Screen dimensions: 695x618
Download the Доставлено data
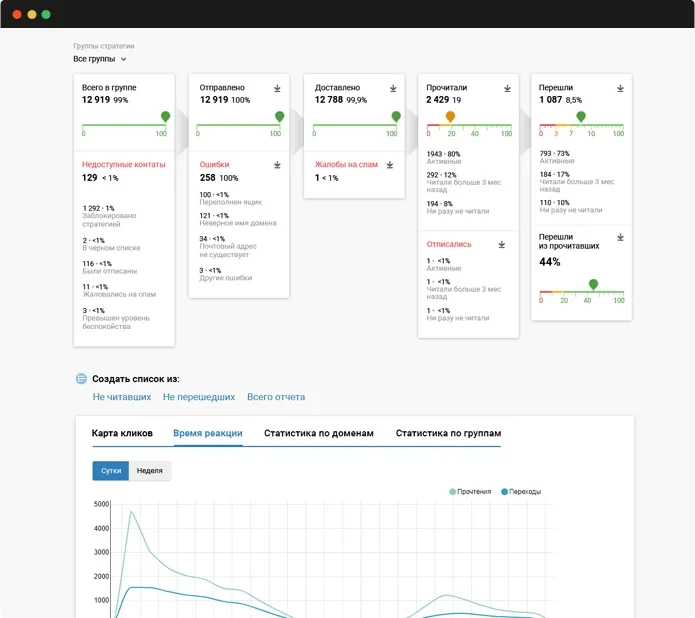[391, 89]
